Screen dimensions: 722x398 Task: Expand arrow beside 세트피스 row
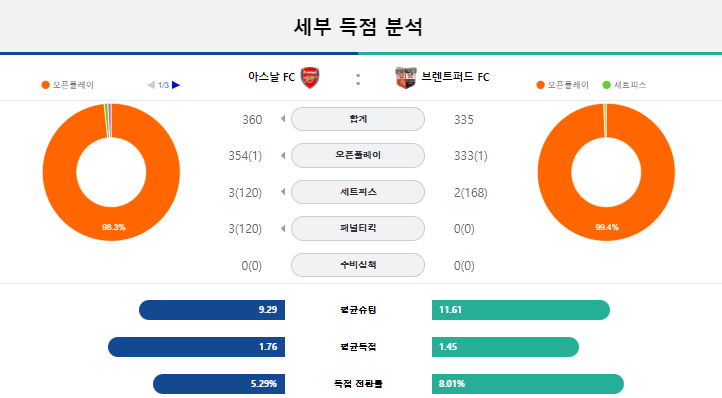tap(283, 192)
